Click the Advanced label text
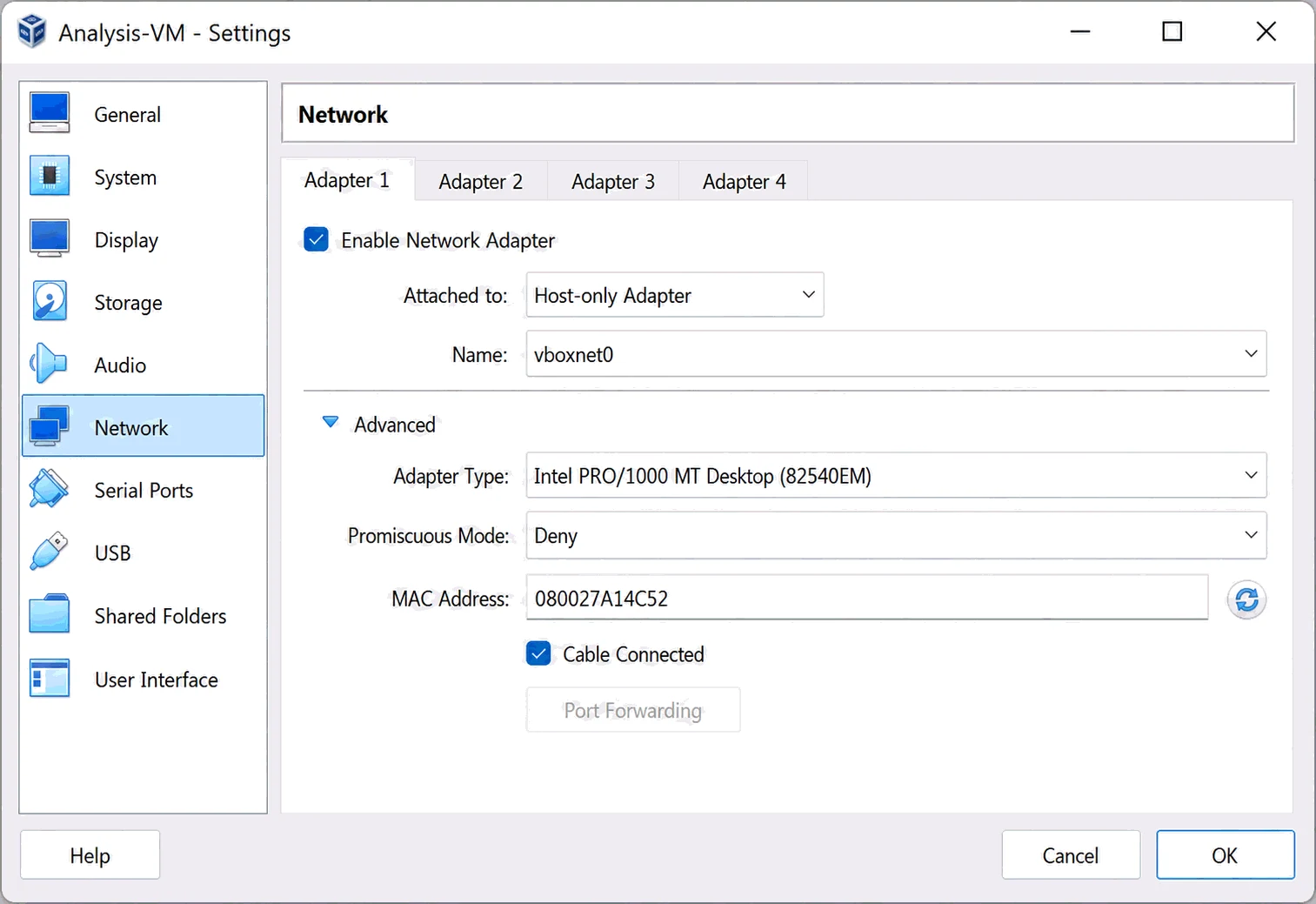The width and height of the screenshot is (1316, 904). pyautogui.click(x=395, y=425)
